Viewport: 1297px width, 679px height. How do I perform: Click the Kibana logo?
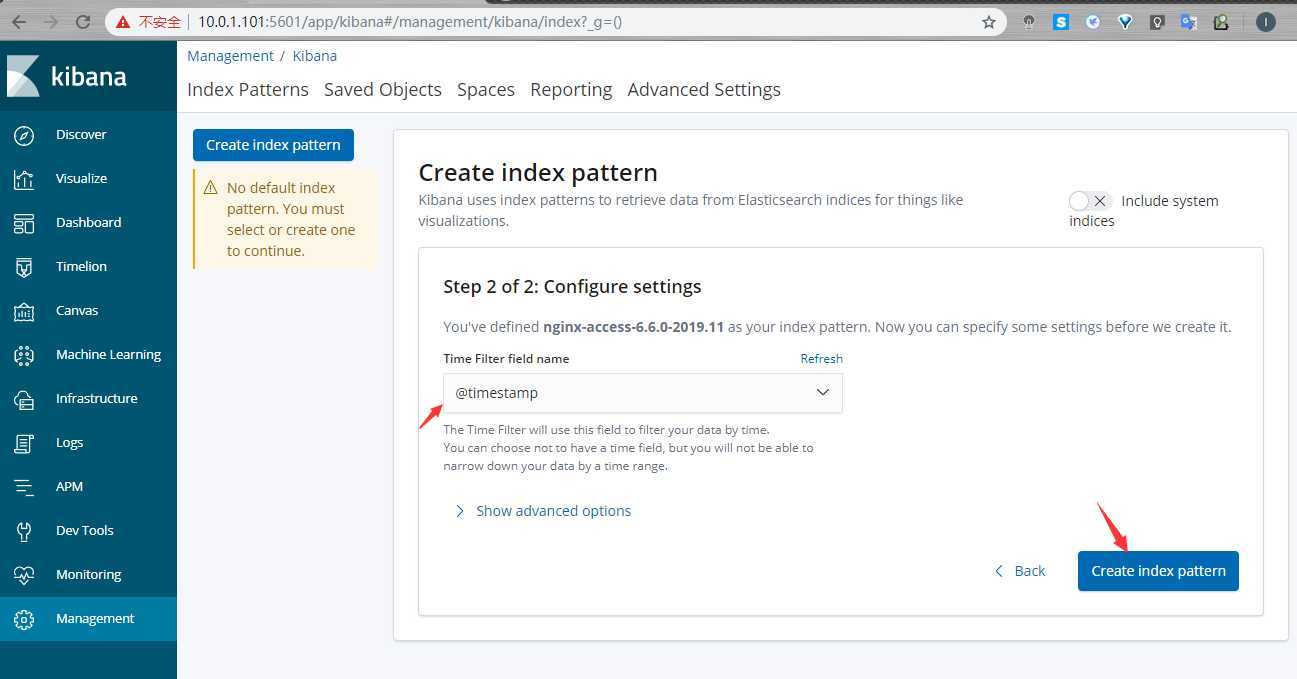(67, 76)
